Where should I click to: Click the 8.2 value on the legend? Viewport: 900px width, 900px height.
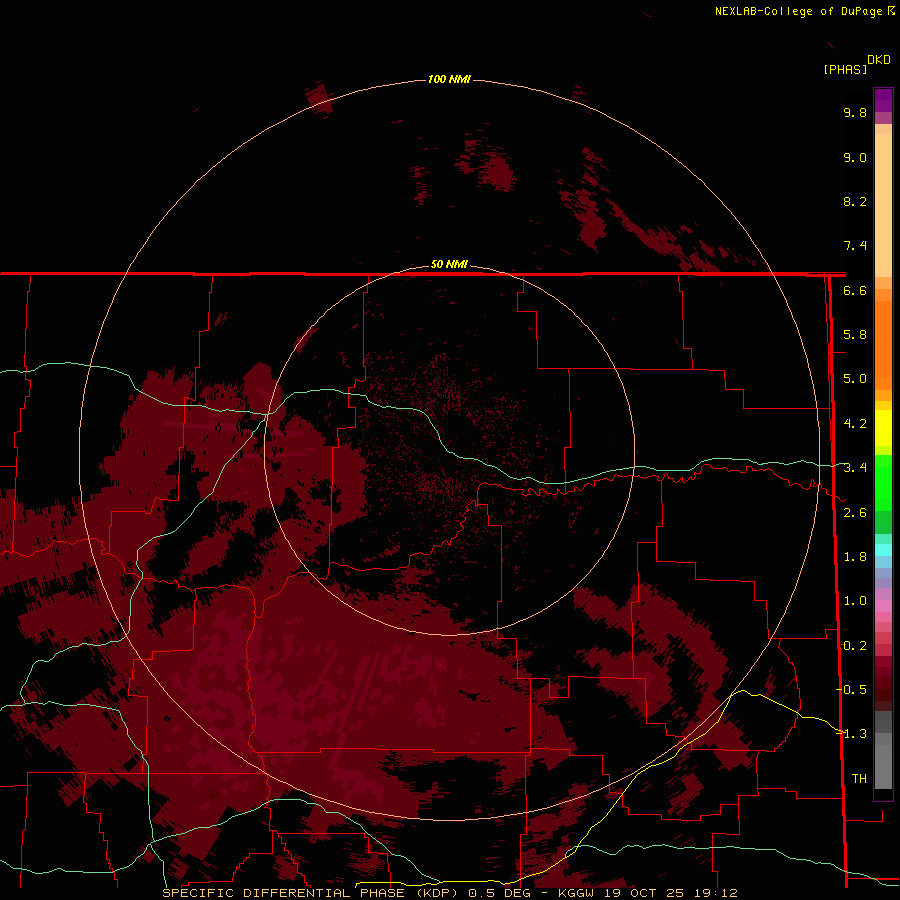pyautogui.click(x=855, y=201)
